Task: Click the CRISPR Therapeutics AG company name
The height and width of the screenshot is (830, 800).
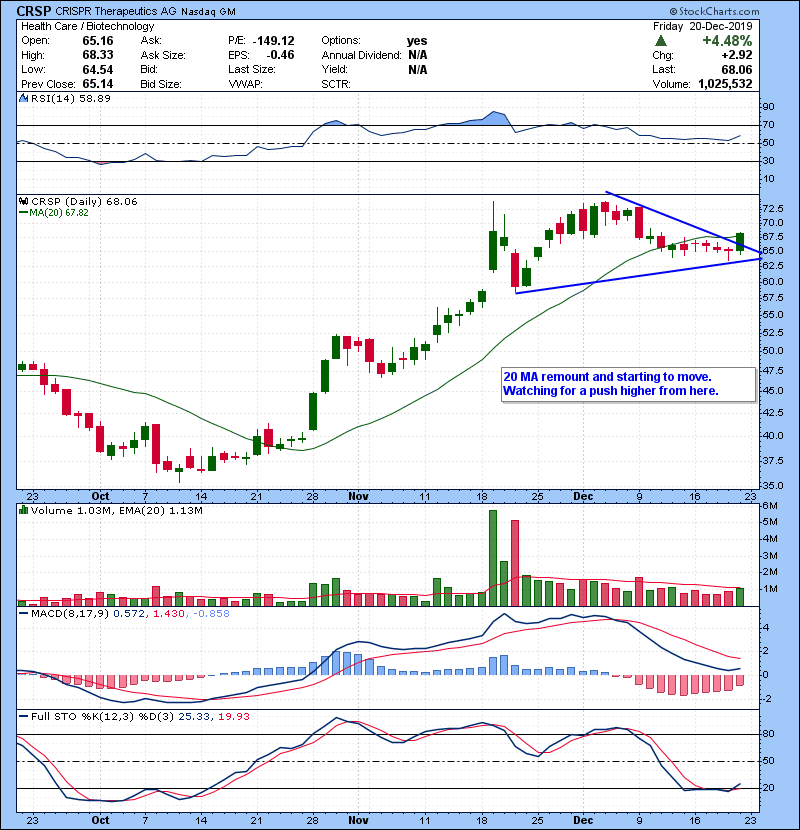Action: [x=116, y=11]
